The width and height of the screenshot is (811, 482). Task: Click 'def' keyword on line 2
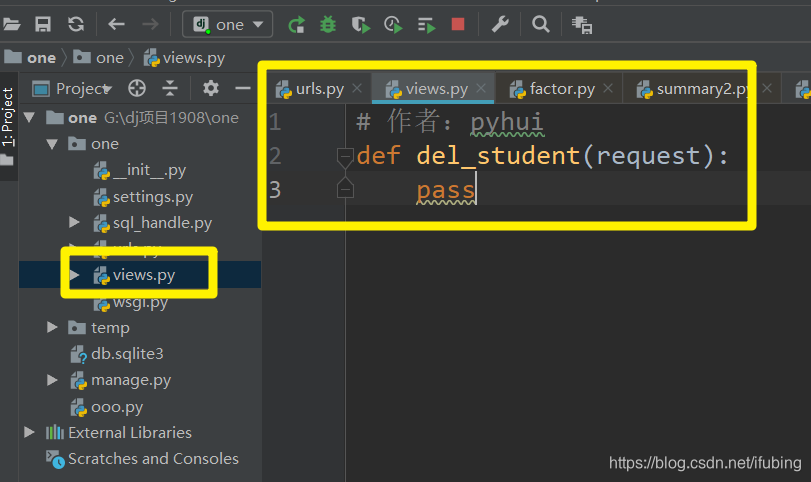[x=379, y=156]
